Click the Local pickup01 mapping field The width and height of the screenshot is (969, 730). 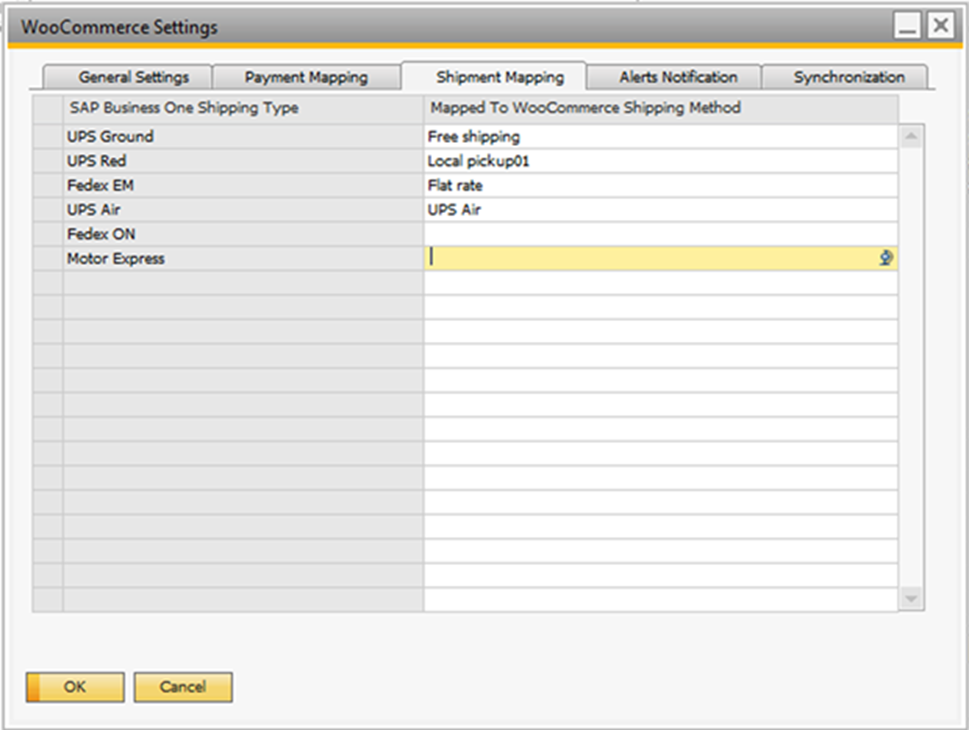coord(660,161)
